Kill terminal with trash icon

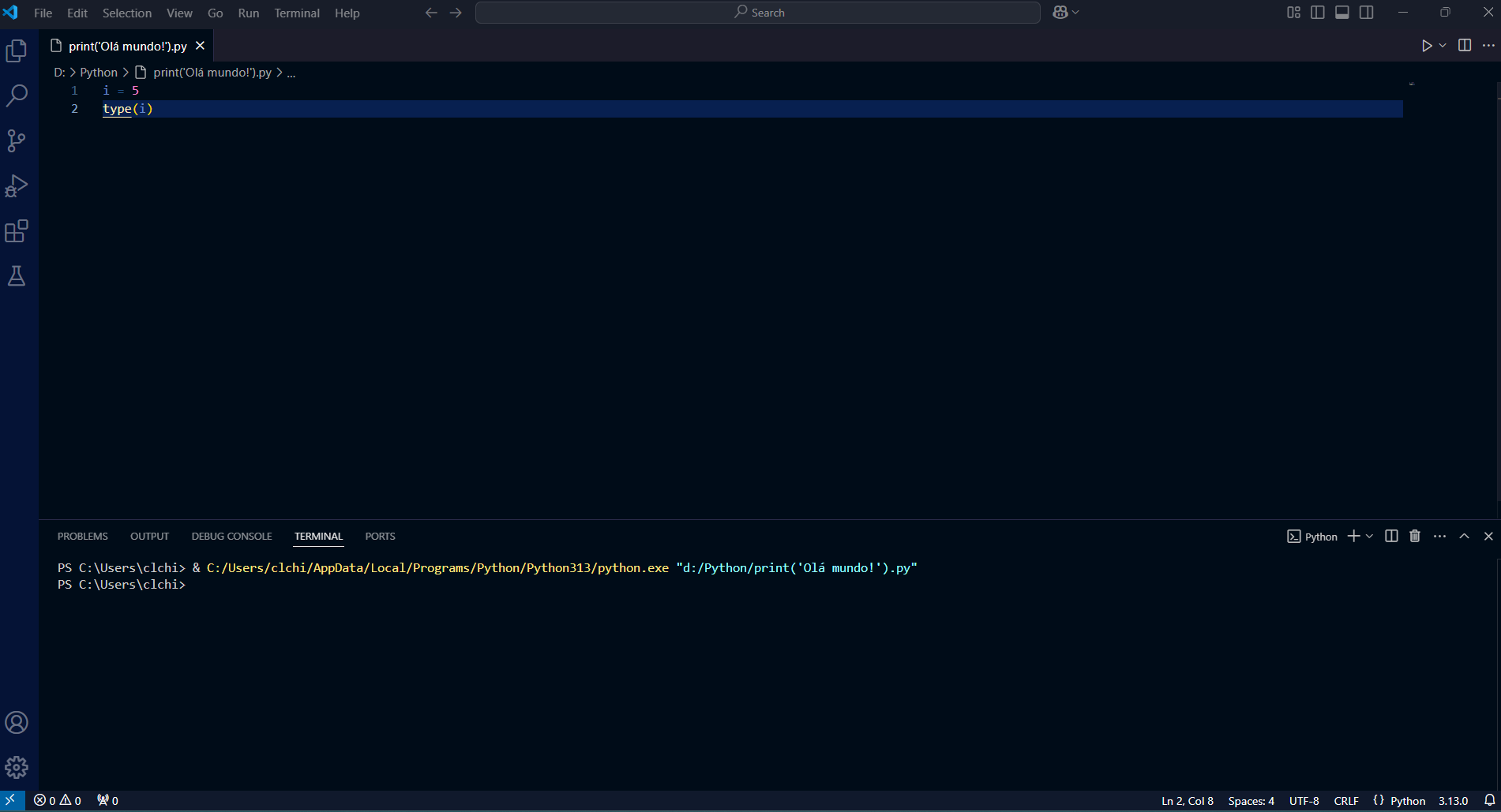pos(1415,536)
